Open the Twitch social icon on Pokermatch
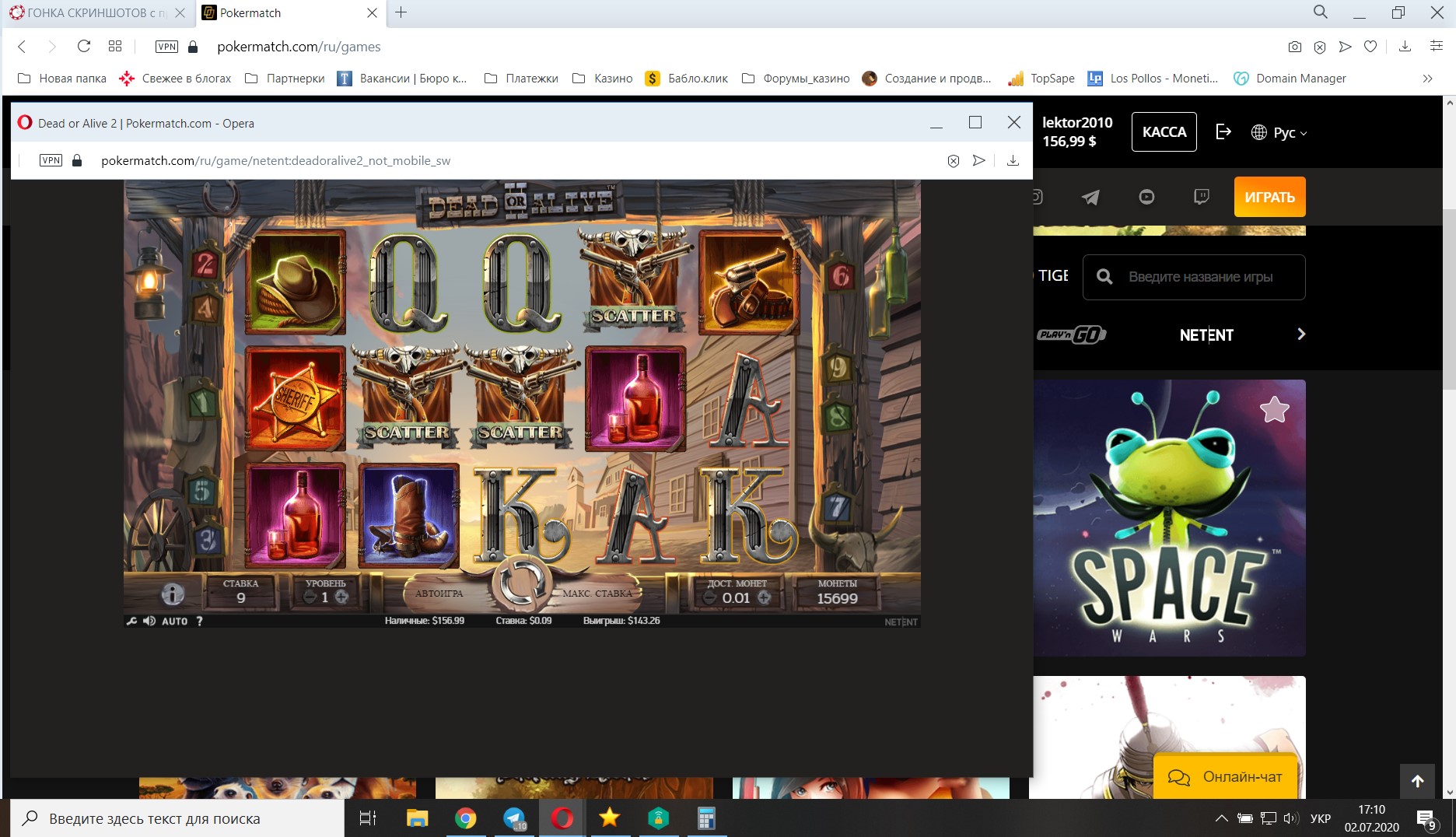1456x837 pixels. (1202, 197)
